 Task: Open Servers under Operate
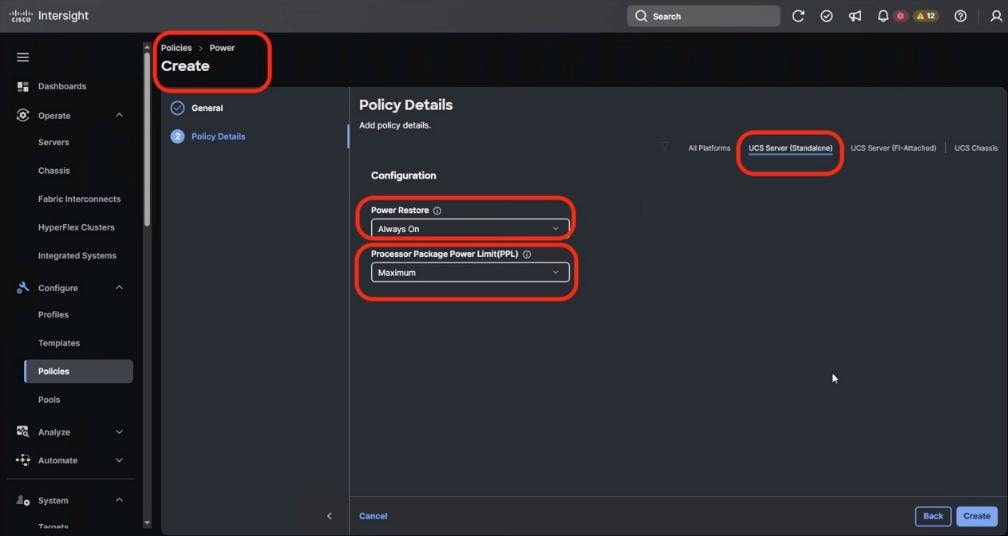pos(53,142)
